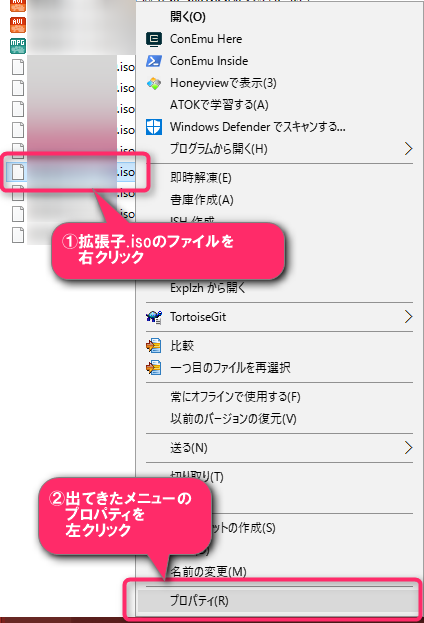Select the MPG video file icon
This screenshot has width=424, height=623.
click(18, 46)
